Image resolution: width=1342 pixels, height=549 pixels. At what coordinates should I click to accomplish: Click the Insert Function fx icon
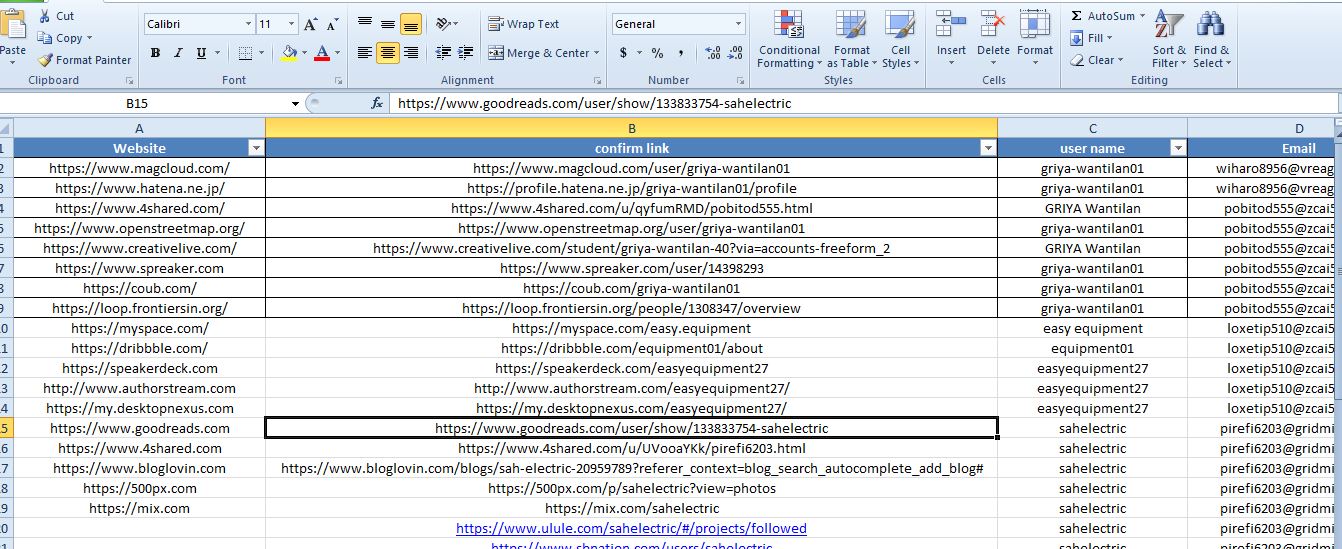pyautogui.click(x=377, y=103)
